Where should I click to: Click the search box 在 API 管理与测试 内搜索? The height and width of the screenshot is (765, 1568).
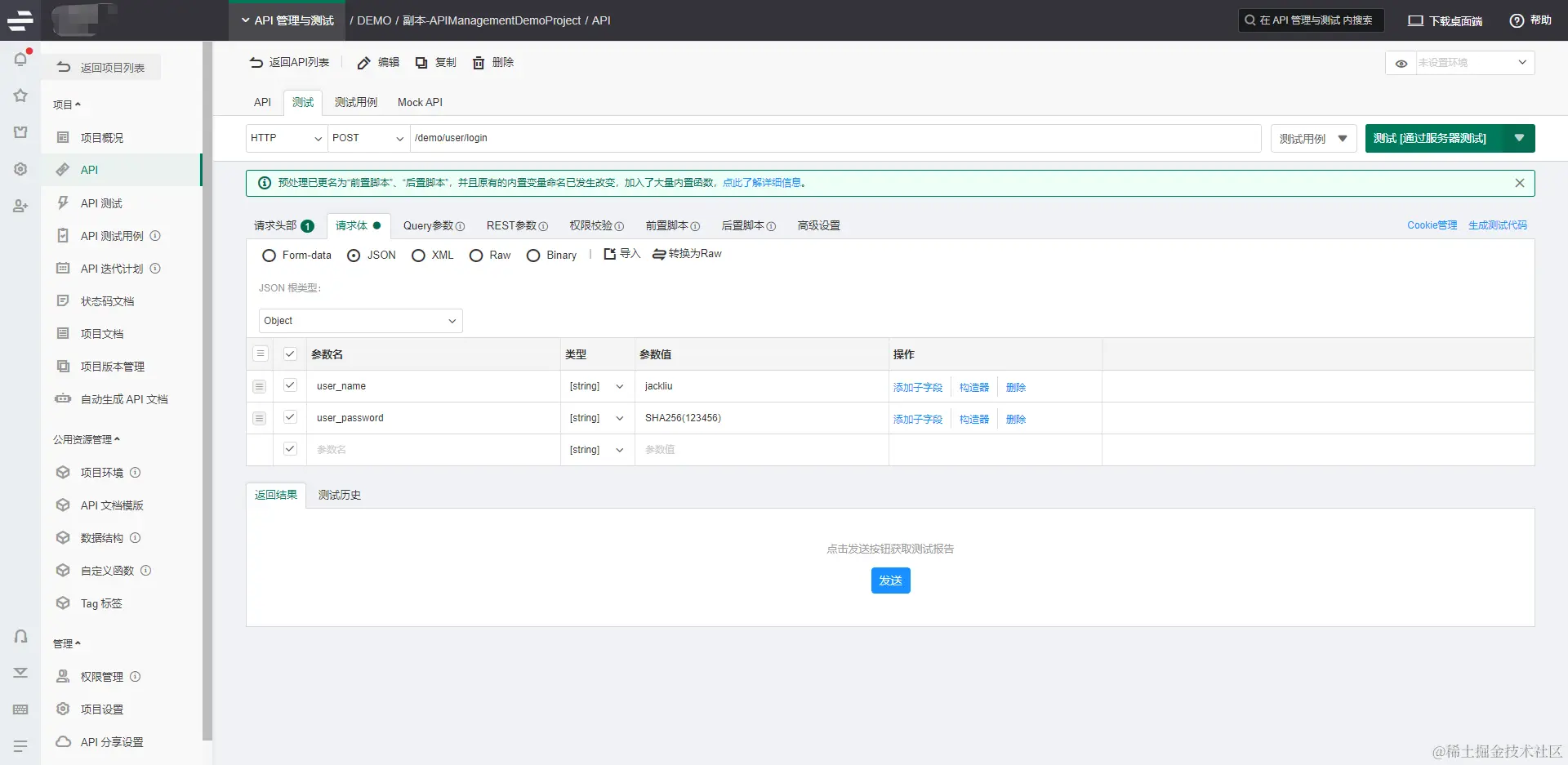point(1311,20)
